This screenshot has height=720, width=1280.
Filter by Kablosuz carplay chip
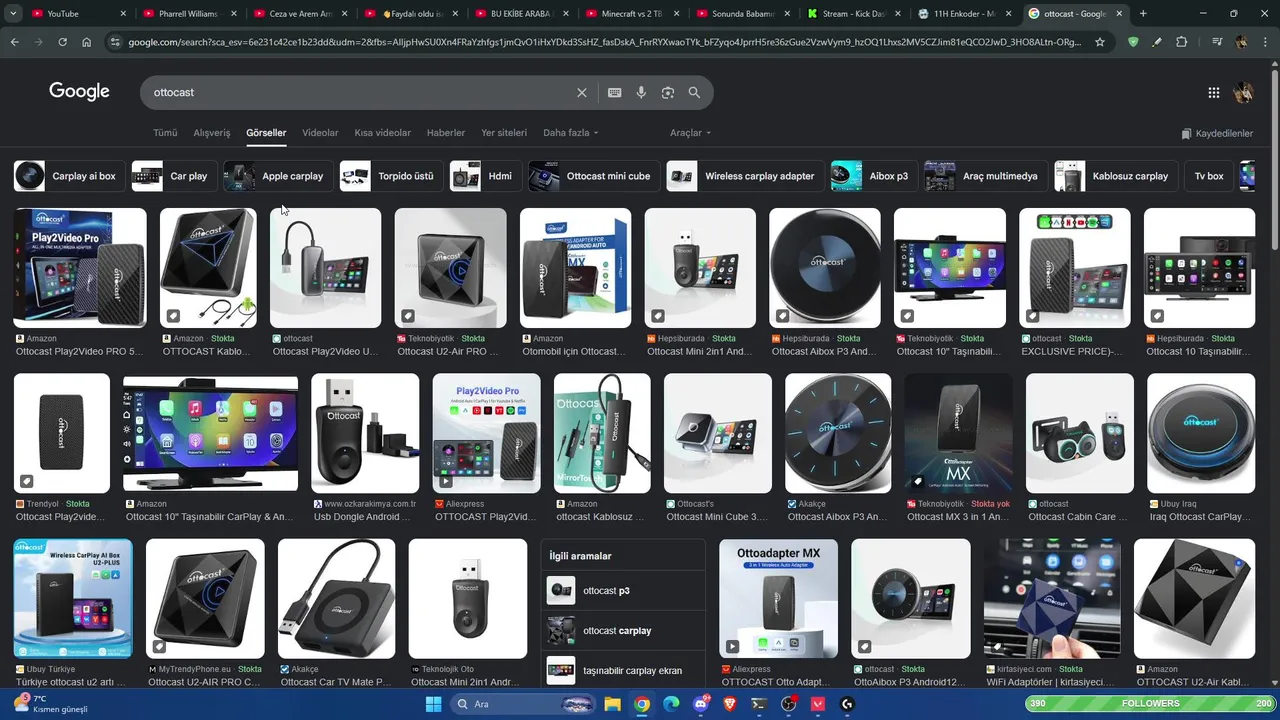pyautogui.click(x=1115, y=176)
